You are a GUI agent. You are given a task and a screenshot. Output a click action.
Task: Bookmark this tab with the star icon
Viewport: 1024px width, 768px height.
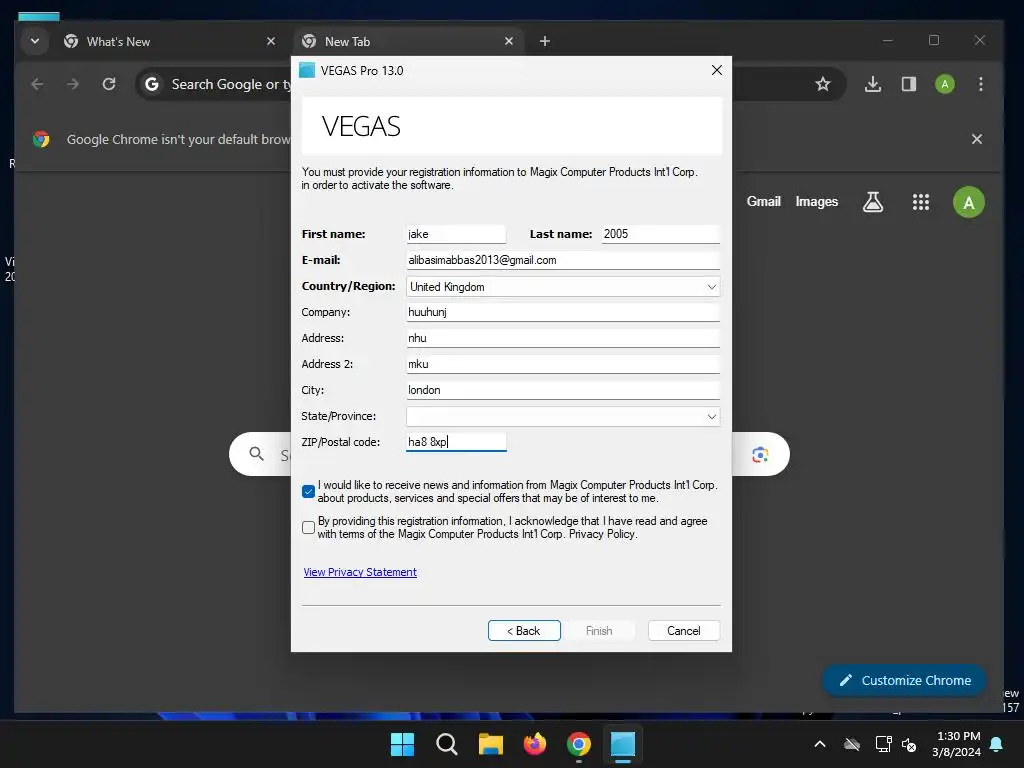click(x=823, y=84)
